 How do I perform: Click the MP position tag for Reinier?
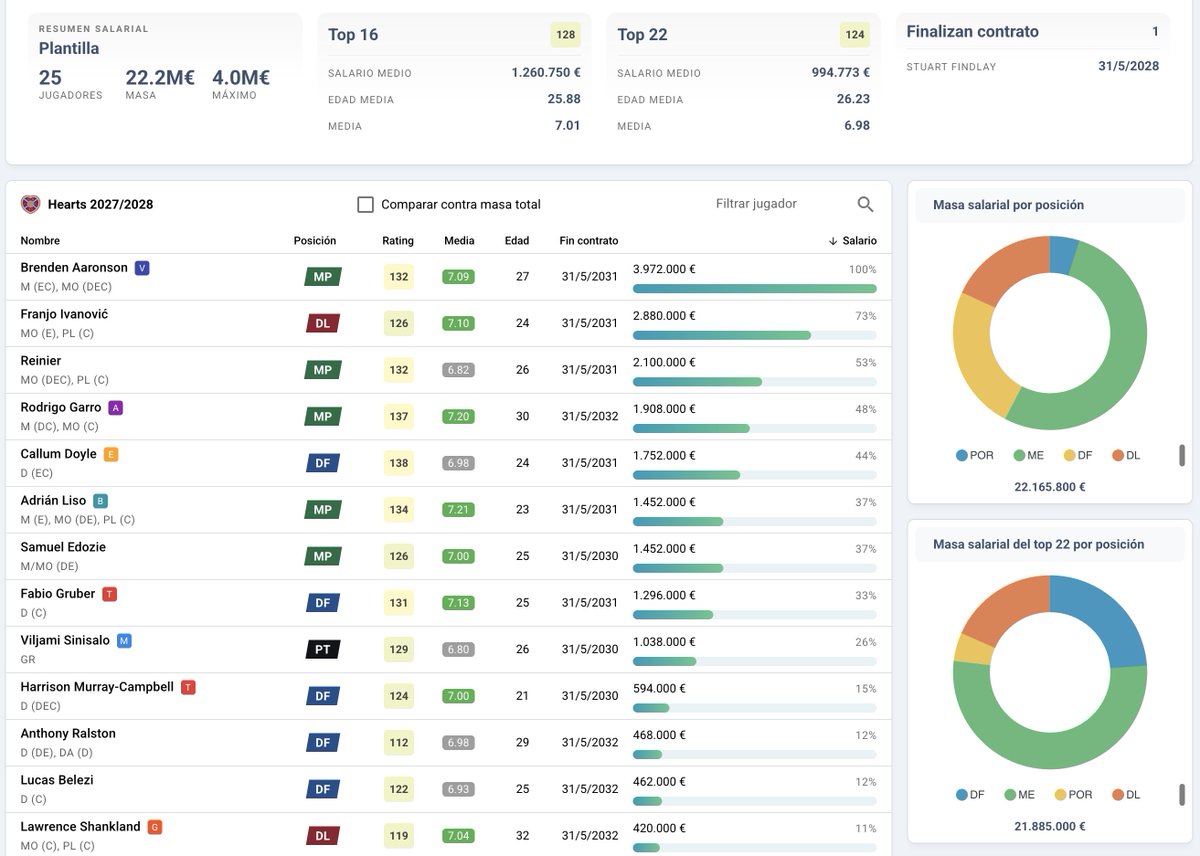[x=323, y=370]
